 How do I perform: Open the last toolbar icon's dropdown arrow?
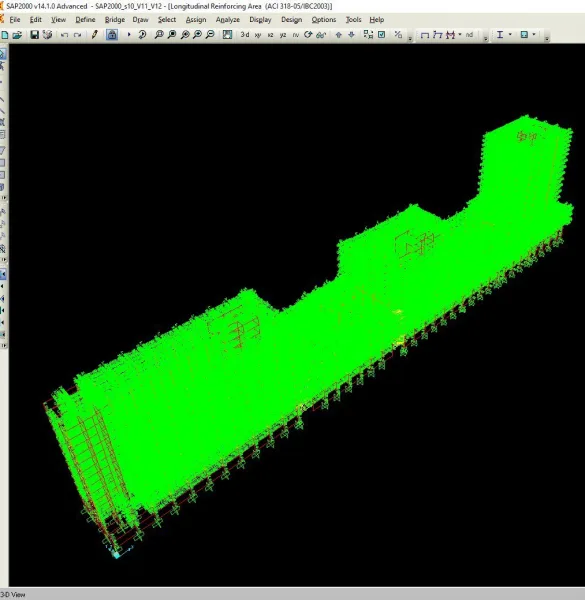click(x=534, y=34)
